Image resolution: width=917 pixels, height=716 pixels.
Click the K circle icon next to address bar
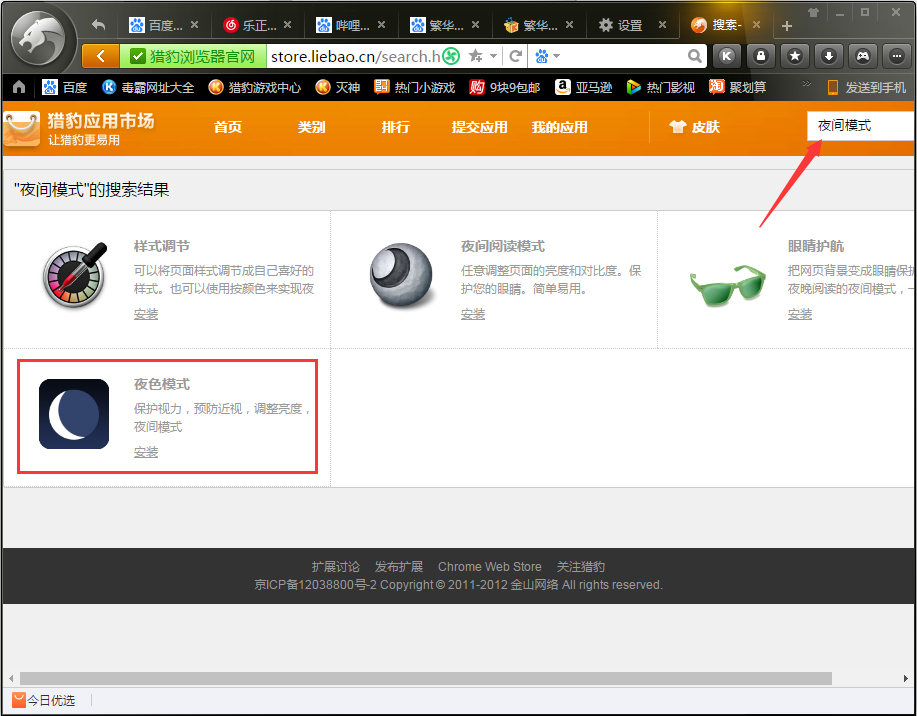click(727, 57)
